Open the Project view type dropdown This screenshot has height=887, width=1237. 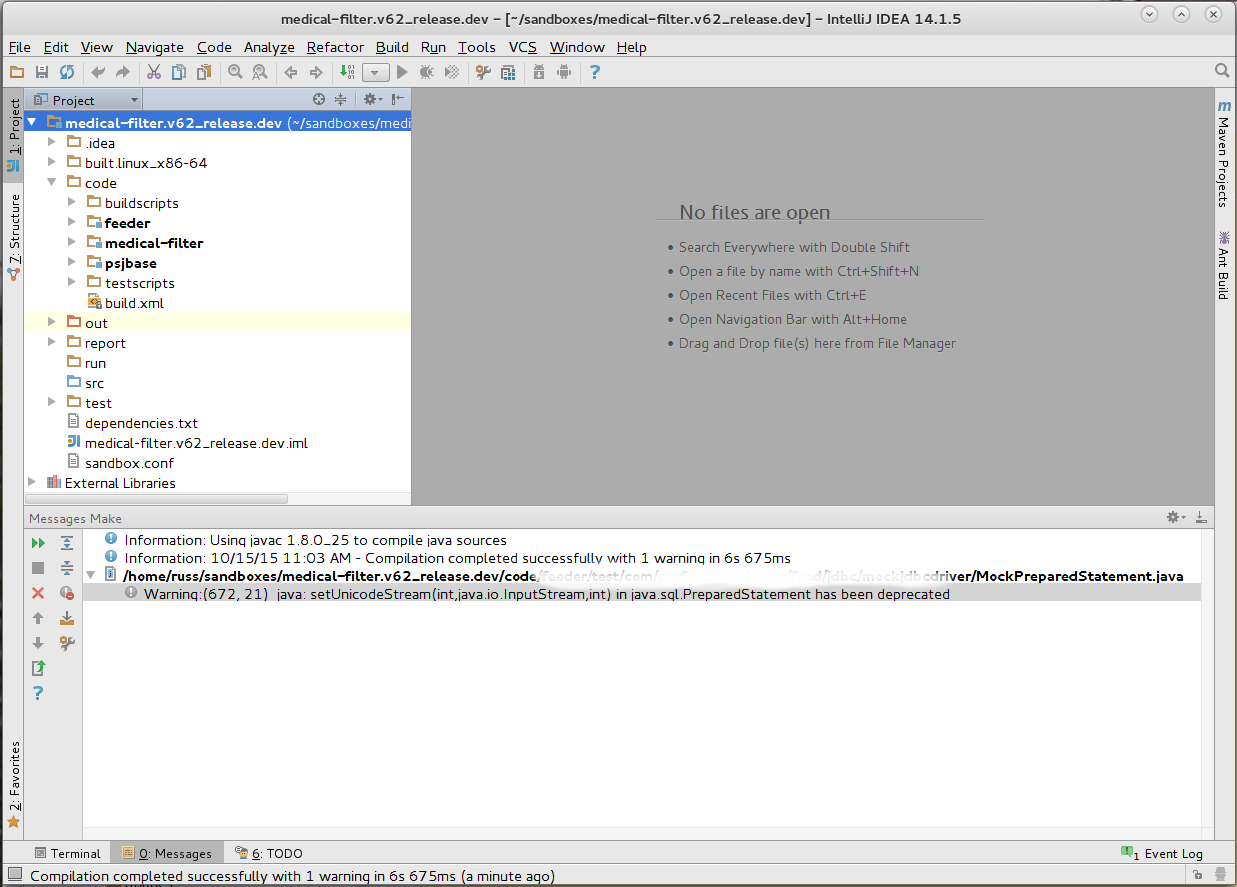pos(86,100)
